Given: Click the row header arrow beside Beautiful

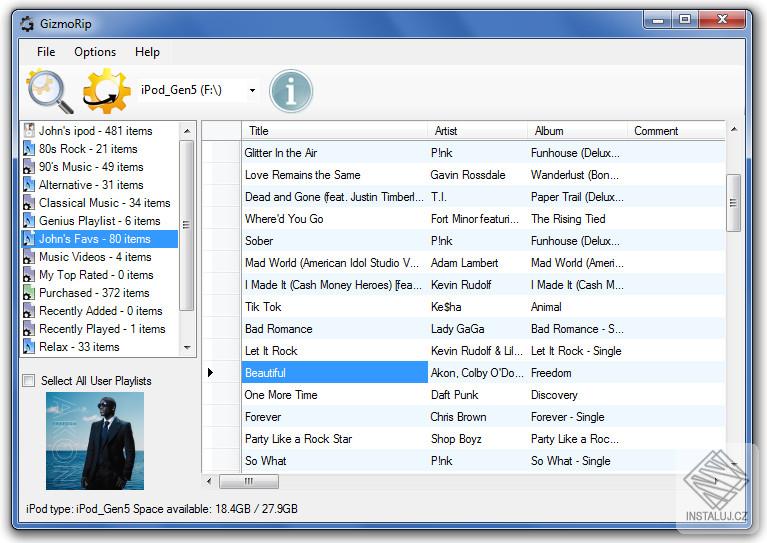Looking at the screenshot, I should click(210, 373).
